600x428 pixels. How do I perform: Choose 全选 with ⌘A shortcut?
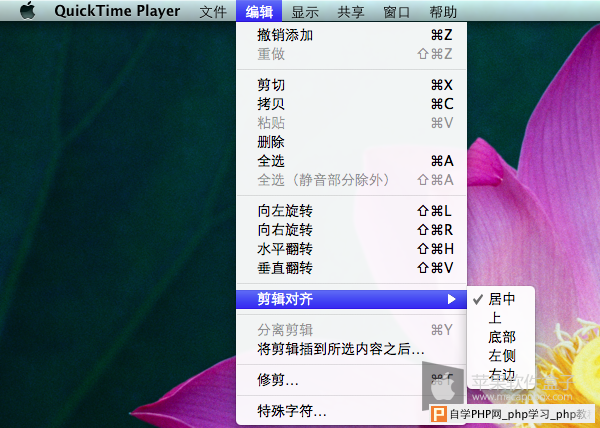click(351, 161)
